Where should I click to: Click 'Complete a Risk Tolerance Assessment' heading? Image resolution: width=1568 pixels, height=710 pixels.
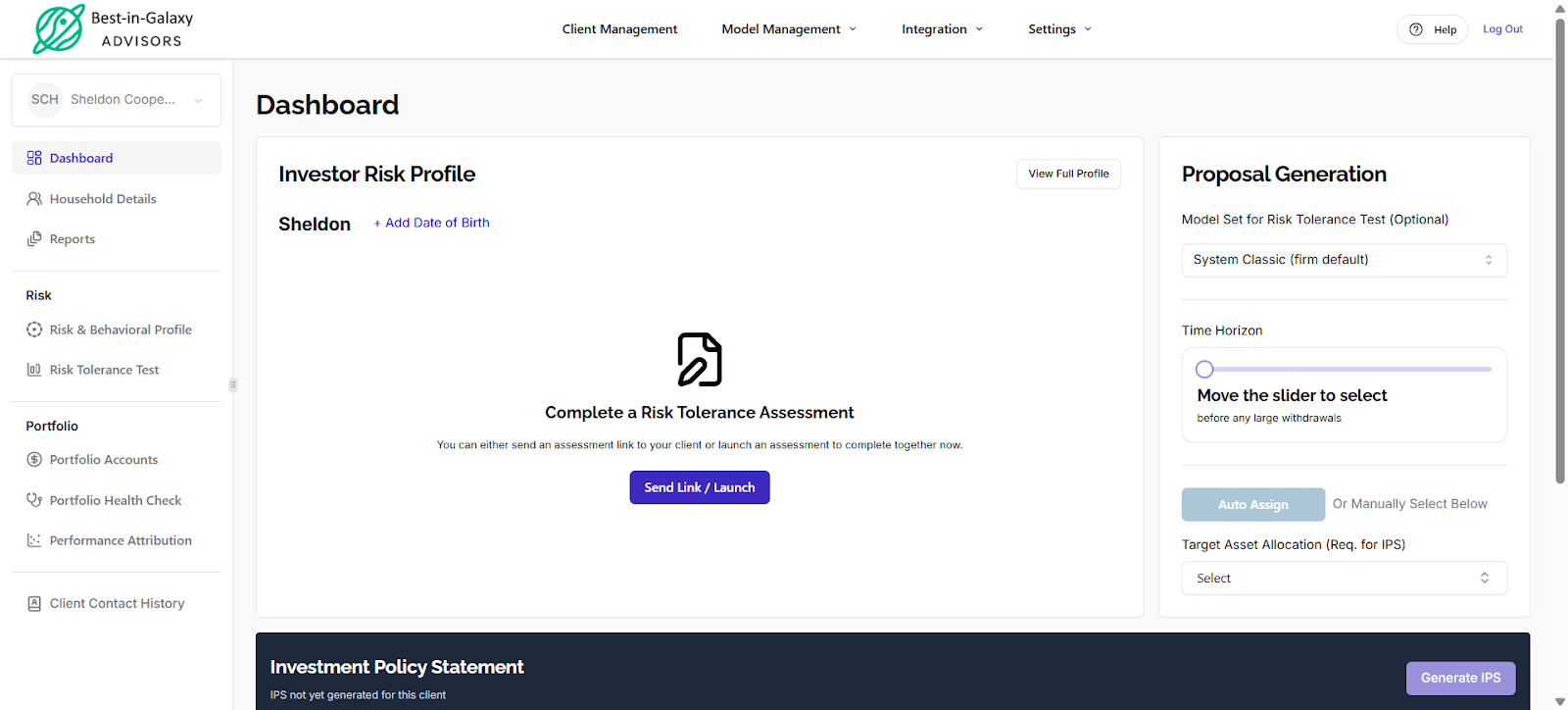coord(700,413)
